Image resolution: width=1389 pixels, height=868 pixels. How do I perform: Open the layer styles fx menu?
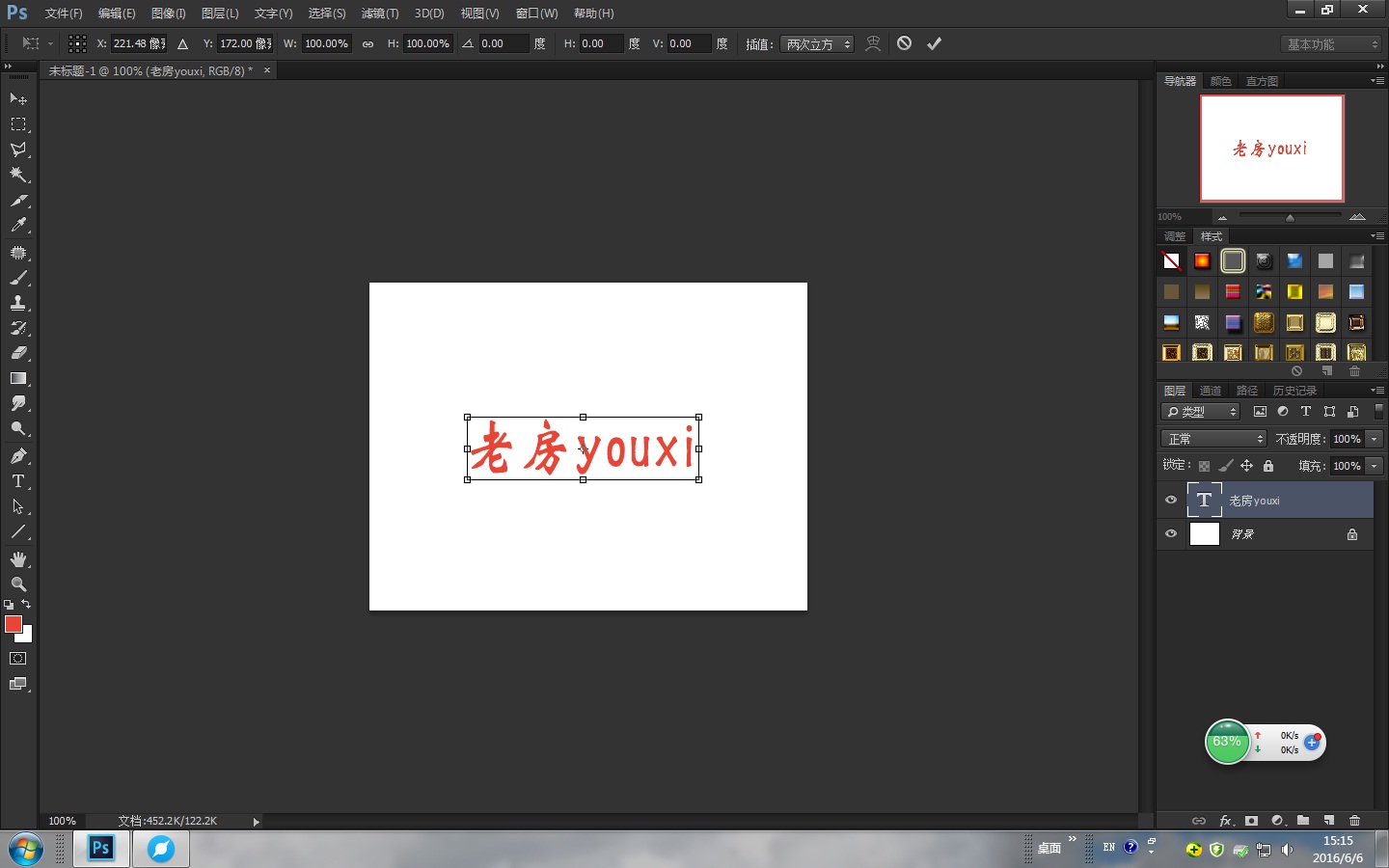tap(1225, 821)
